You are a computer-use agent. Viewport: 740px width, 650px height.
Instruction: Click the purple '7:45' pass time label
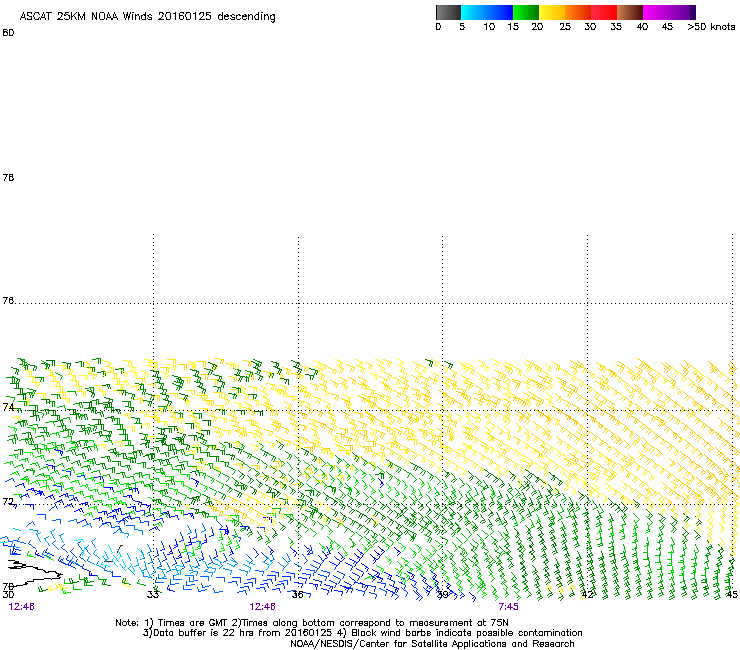click(x=508, y=607)
